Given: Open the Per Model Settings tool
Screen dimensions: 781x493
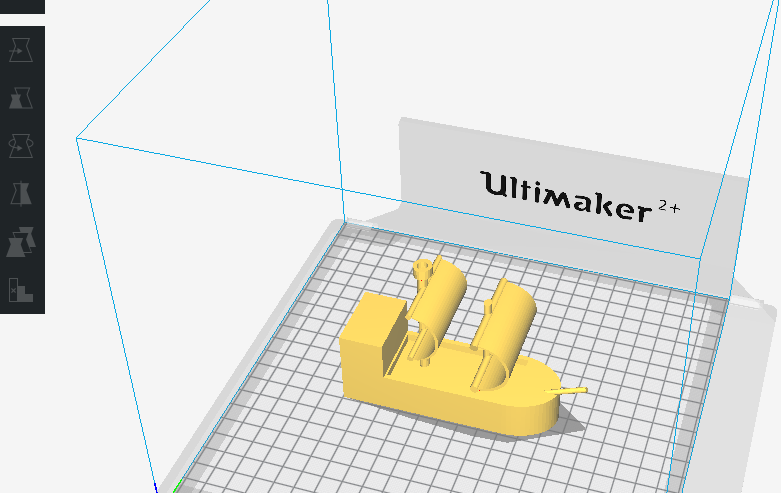Looking at the screenshot, I should pos(21,242).
